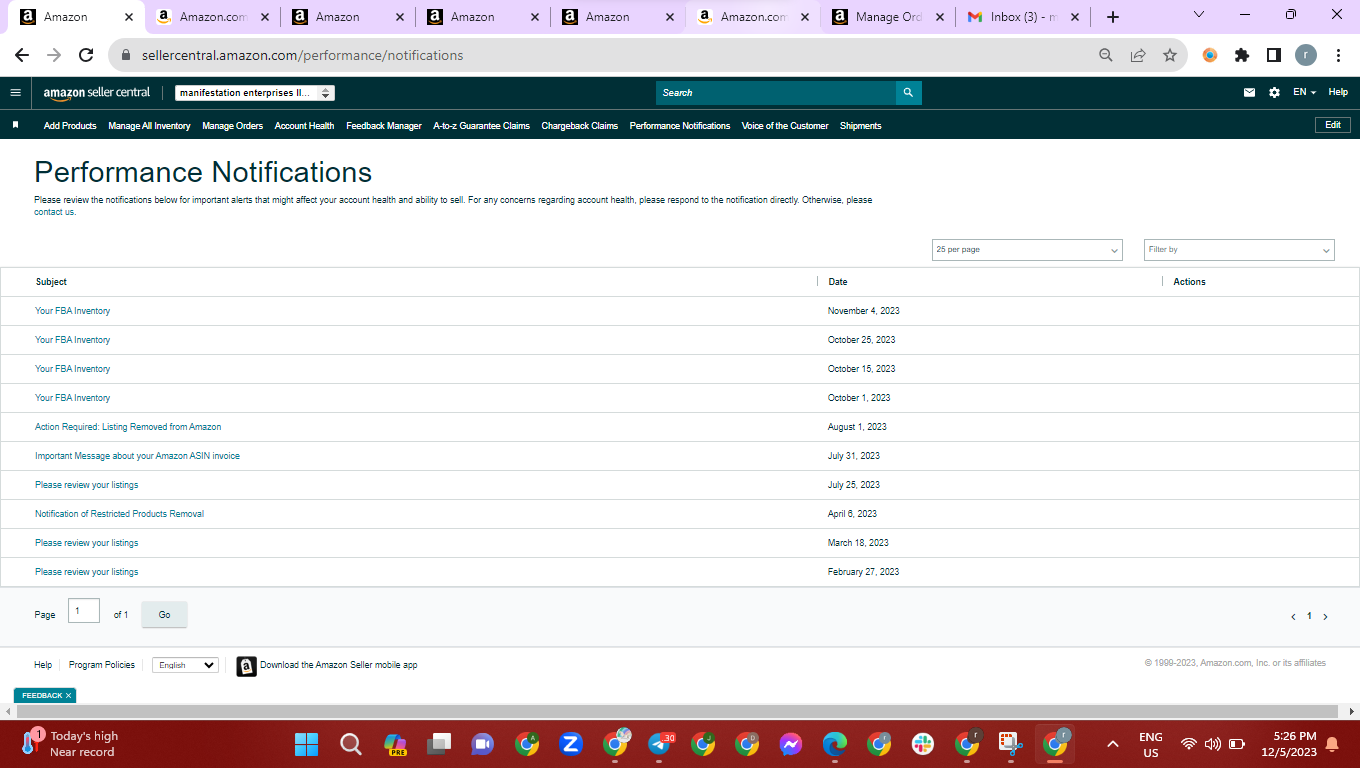Click the Amazon mobile app icon
The width and height of the screenshot is (1360, 768).
coord(246,666)
